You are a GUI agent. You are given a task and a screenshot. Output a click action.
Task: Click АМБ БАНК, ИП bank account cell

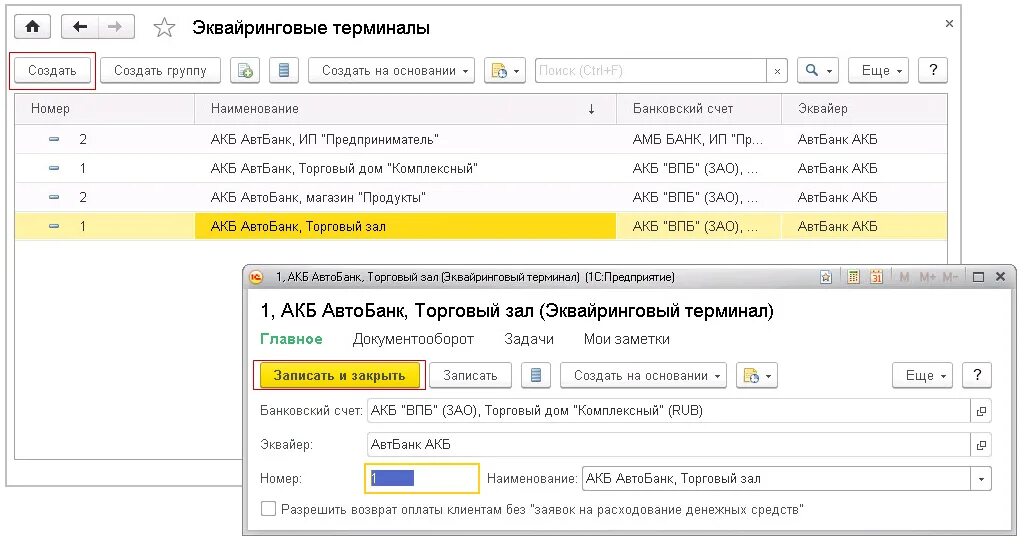(698, 140)
